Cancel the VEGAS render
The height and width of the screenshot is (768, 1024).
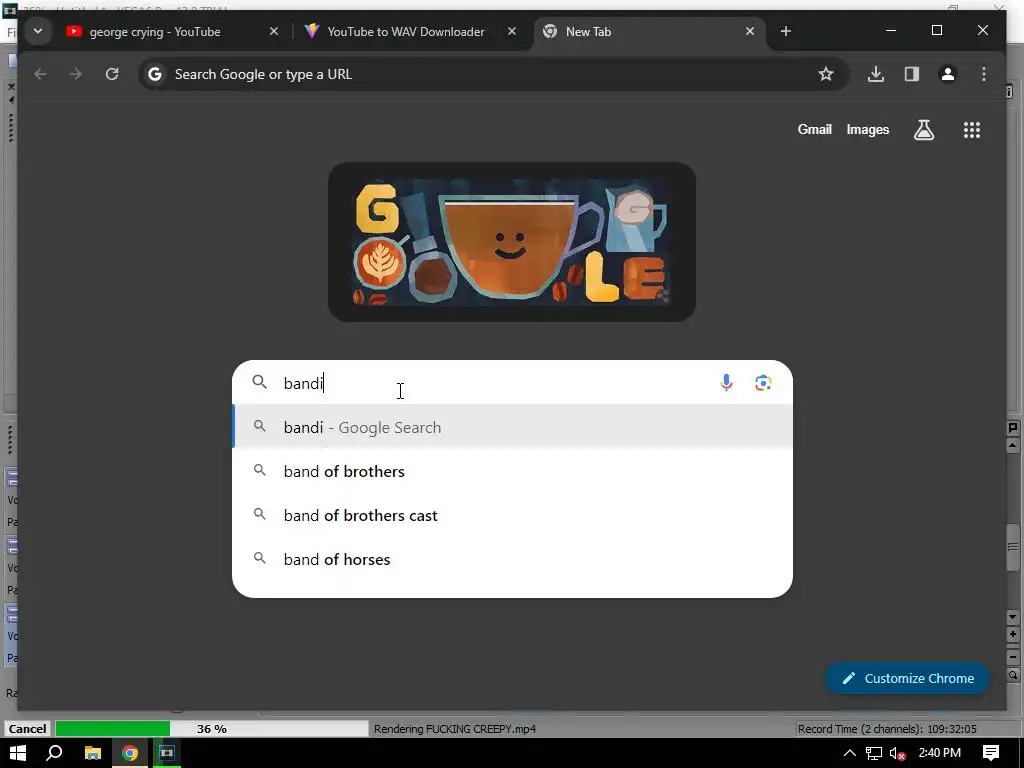[27, 729]
